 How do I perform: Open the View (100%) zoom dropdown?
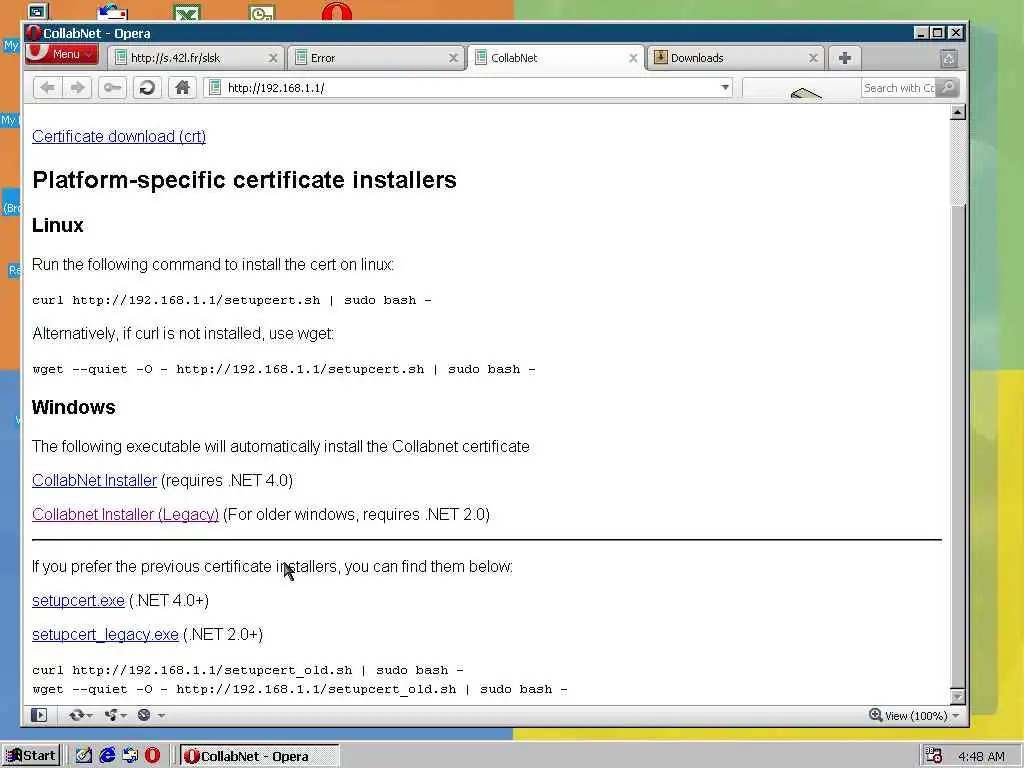pyautogui.click(x=922, y=716)
